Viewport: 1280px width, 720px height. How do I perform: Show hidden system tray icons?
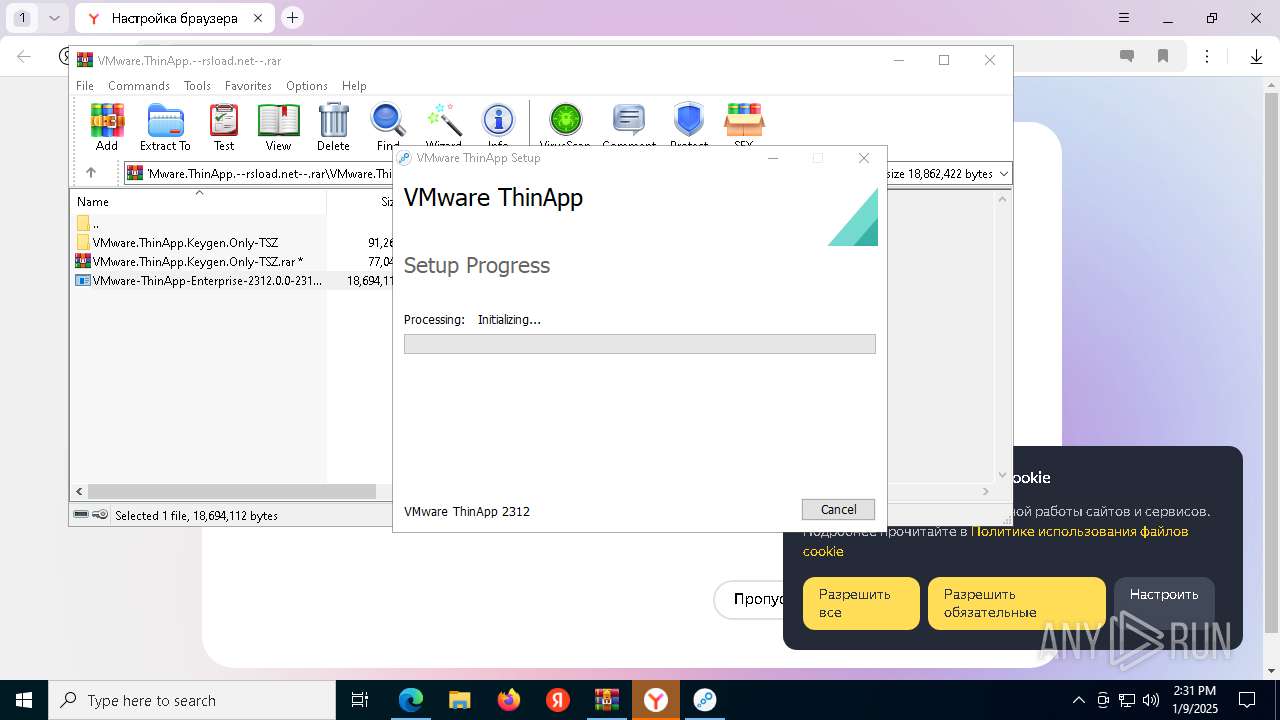[1078, 700]
